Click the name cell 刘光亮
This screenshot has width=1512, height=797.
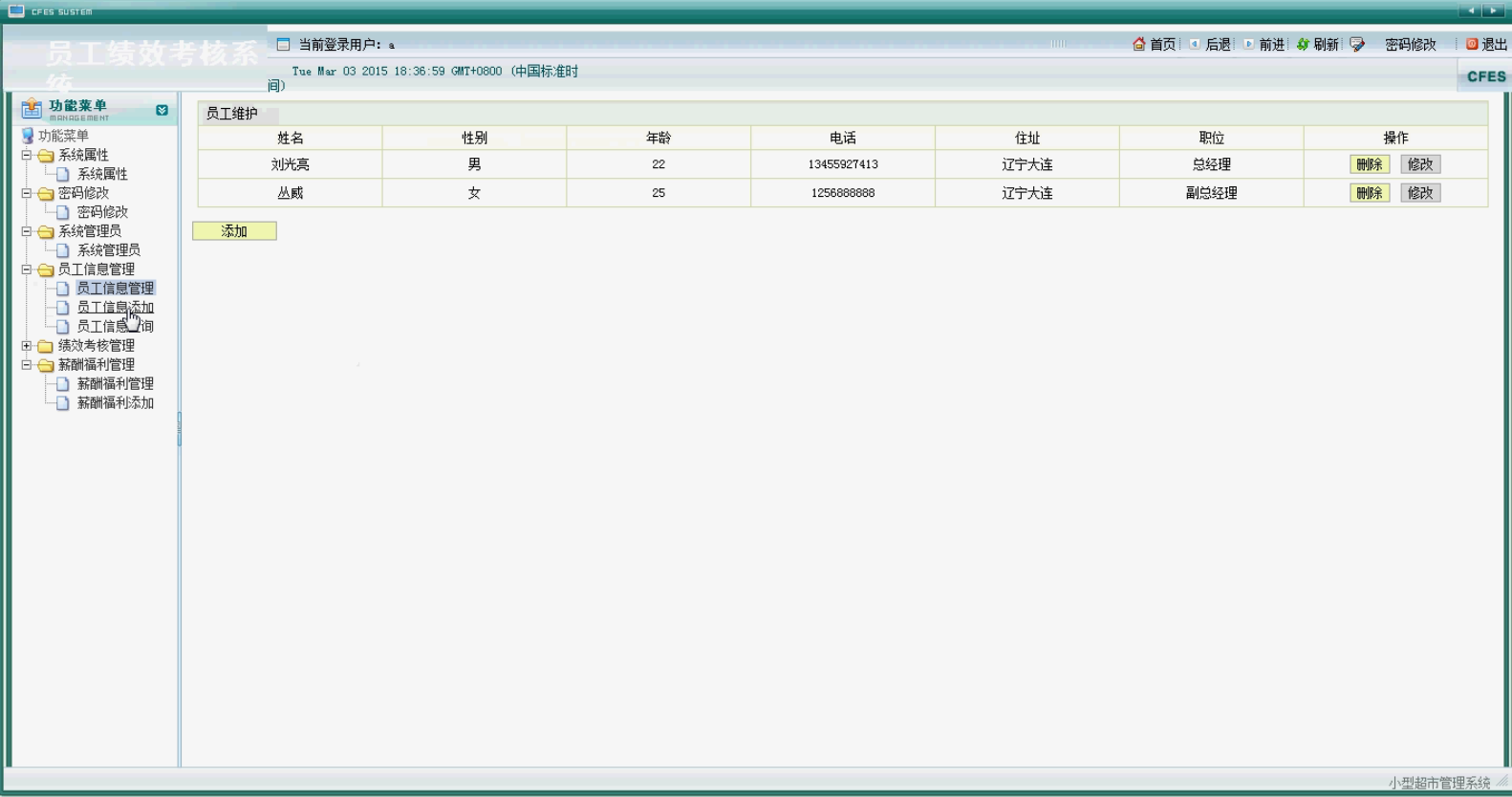[x=290, y=164]
